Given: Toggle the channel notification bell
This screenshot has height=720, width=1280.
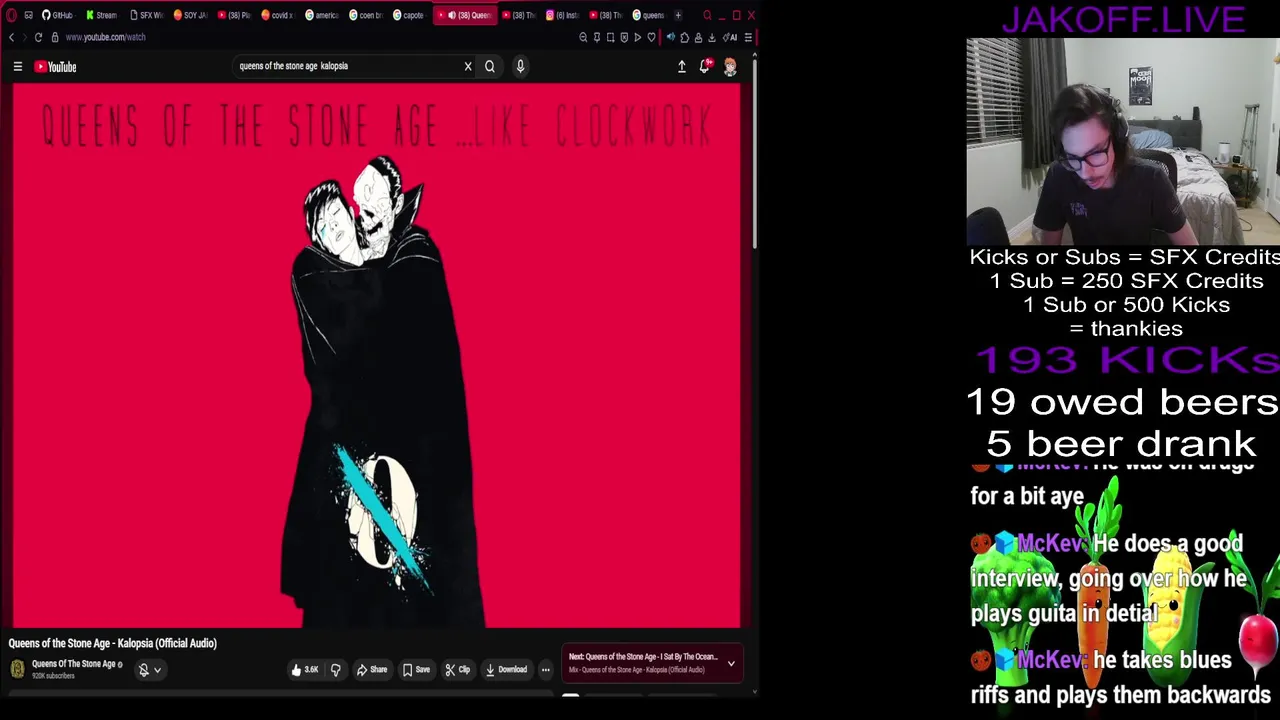Looking at the screenshot, I should 144,670.
